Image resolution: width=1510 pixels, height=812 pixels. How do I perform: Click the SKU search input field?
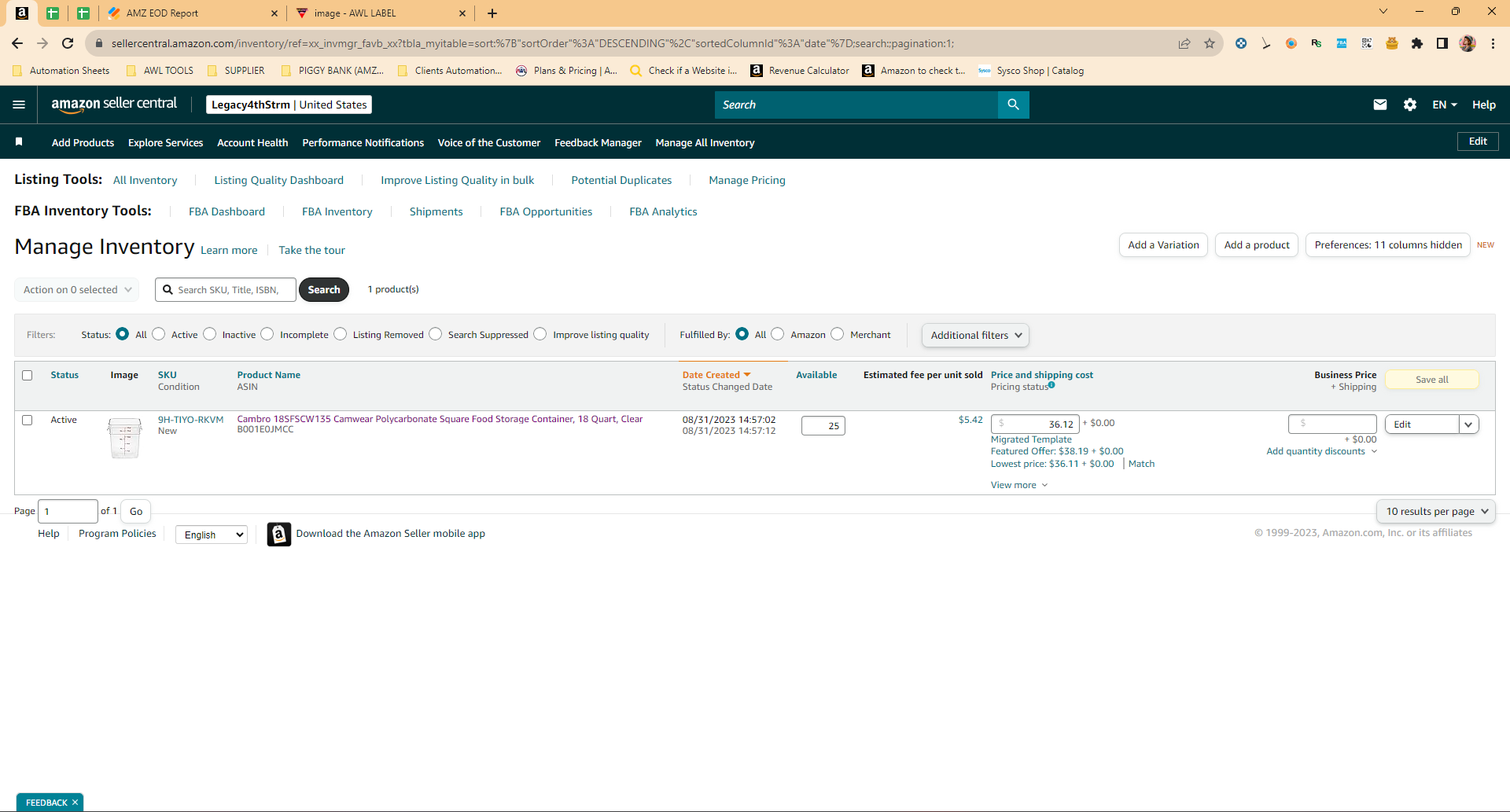click(226, 289)
